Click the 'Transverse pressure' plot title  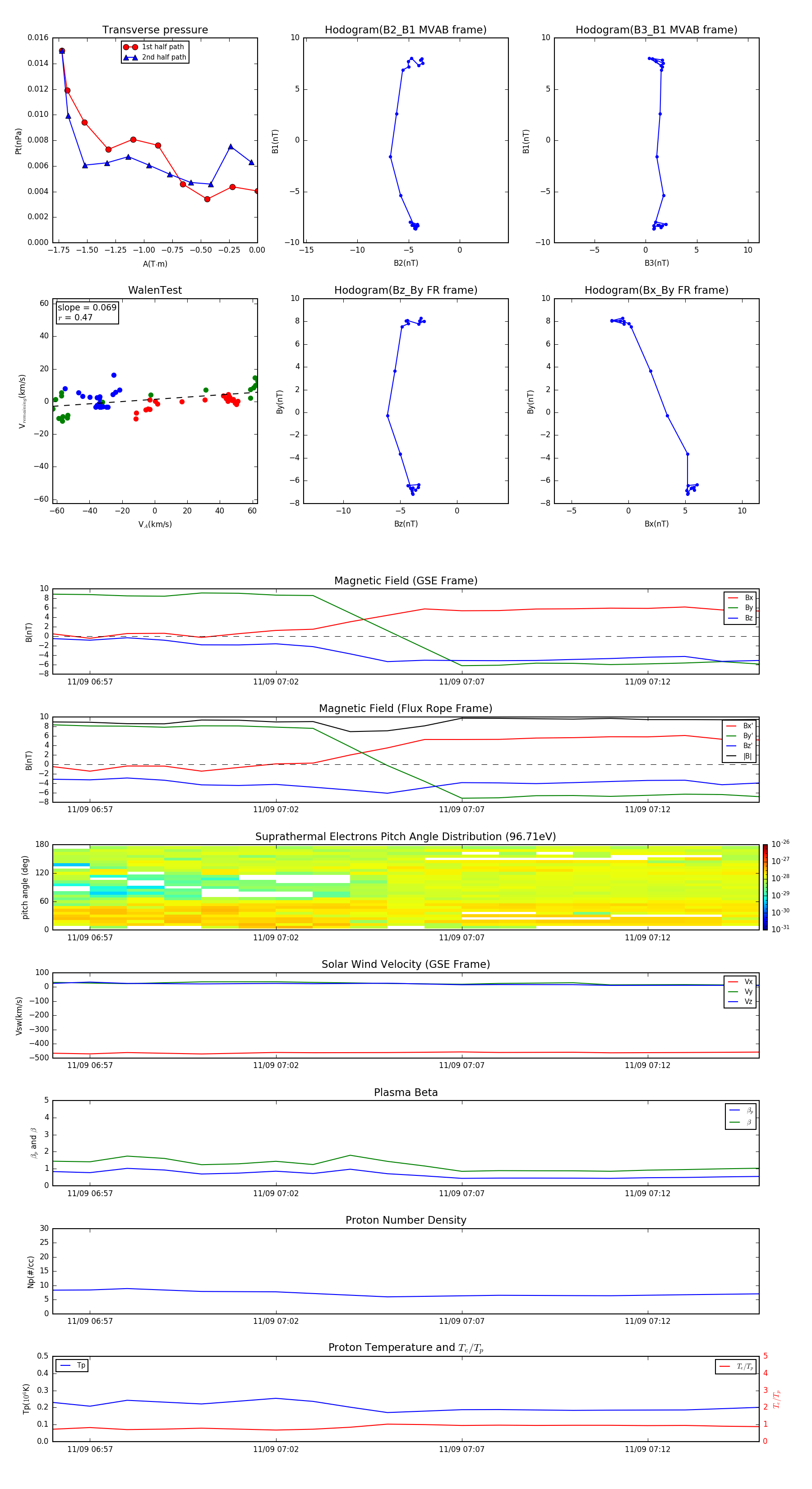click(155, 30)
